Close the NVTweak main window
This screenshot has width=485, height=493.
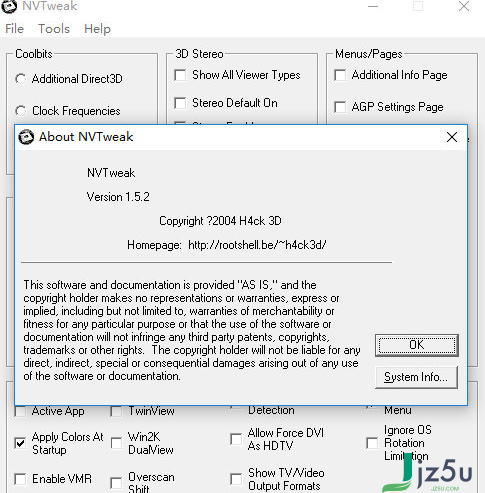pos(464,6)
